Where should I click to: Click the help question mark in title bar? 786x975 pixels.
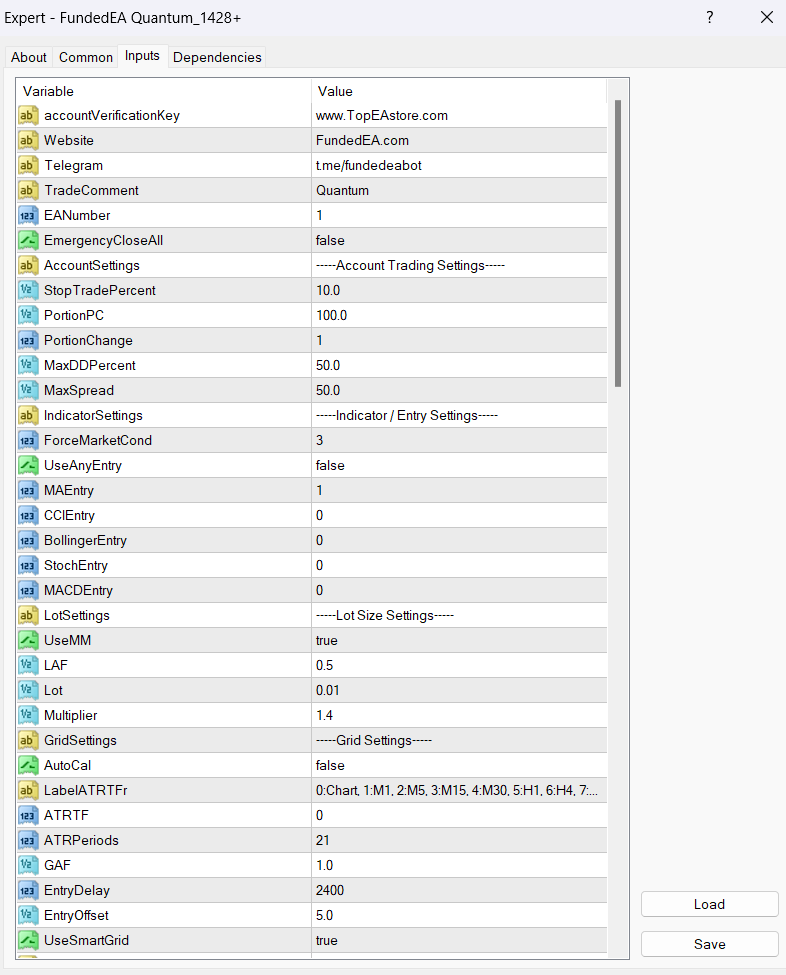[x=709, y=18]
